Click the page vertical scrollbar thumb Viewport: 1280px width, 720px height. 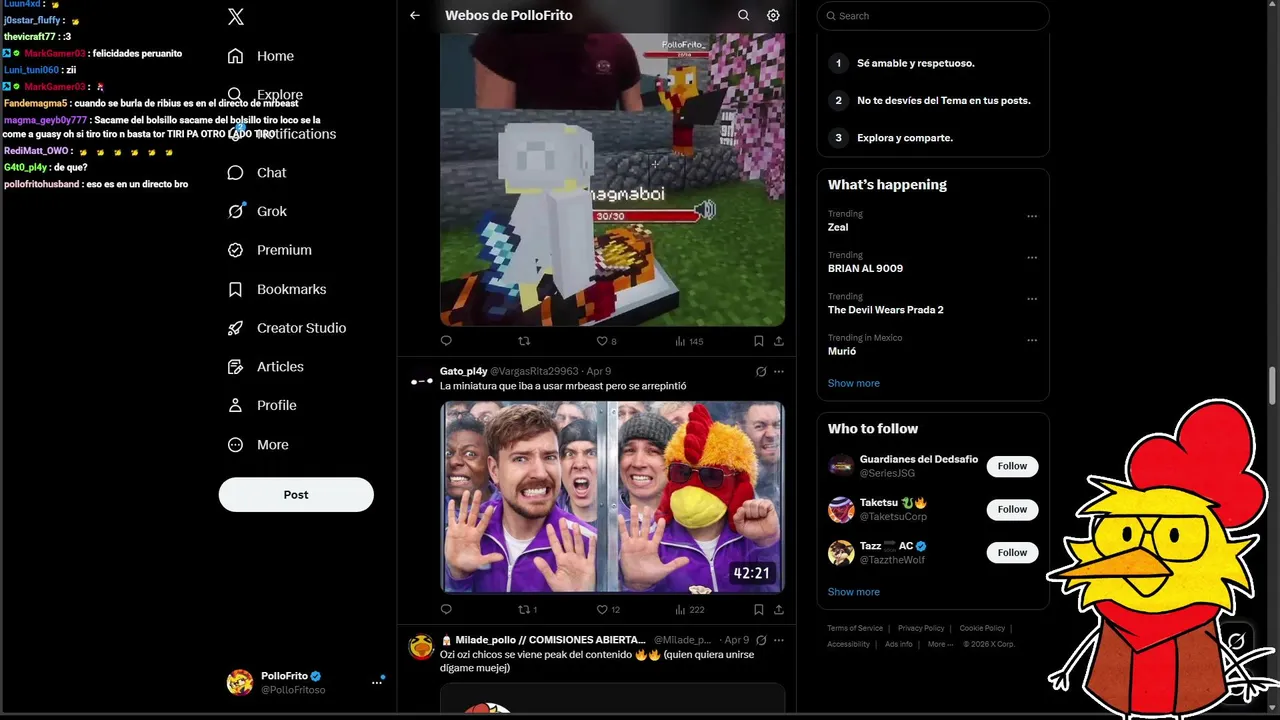pos(1273,385)
